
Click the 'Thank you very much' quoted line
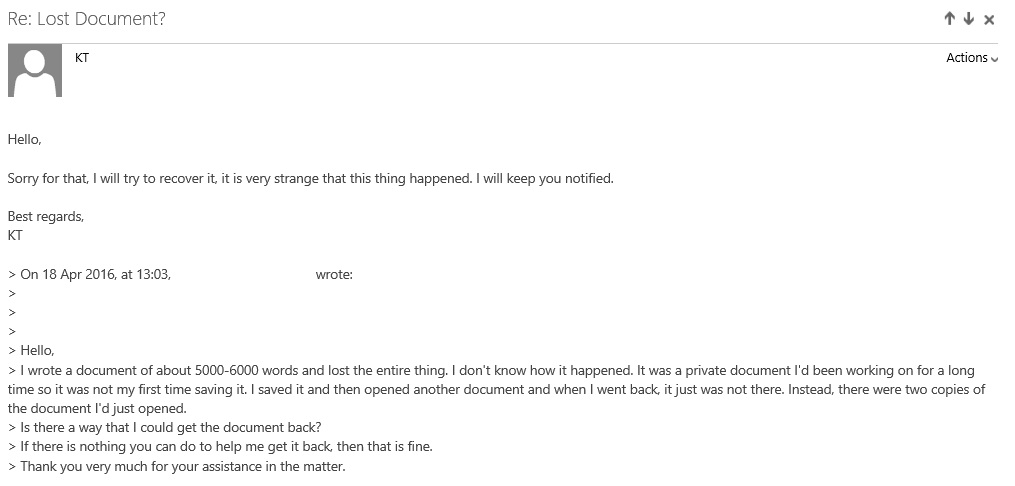point(177,466)
